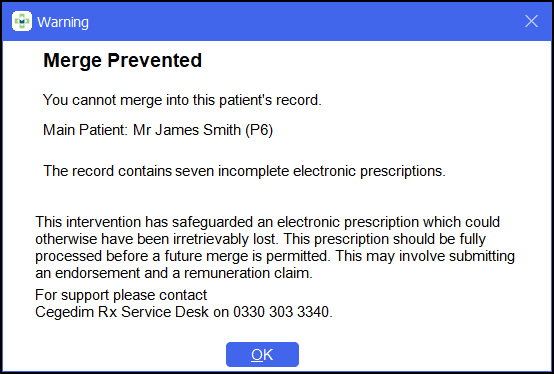This screenshot has height=374, width=554.
Task: Click the Cegedim Rx Service Desk text
Action: (122, 313)
